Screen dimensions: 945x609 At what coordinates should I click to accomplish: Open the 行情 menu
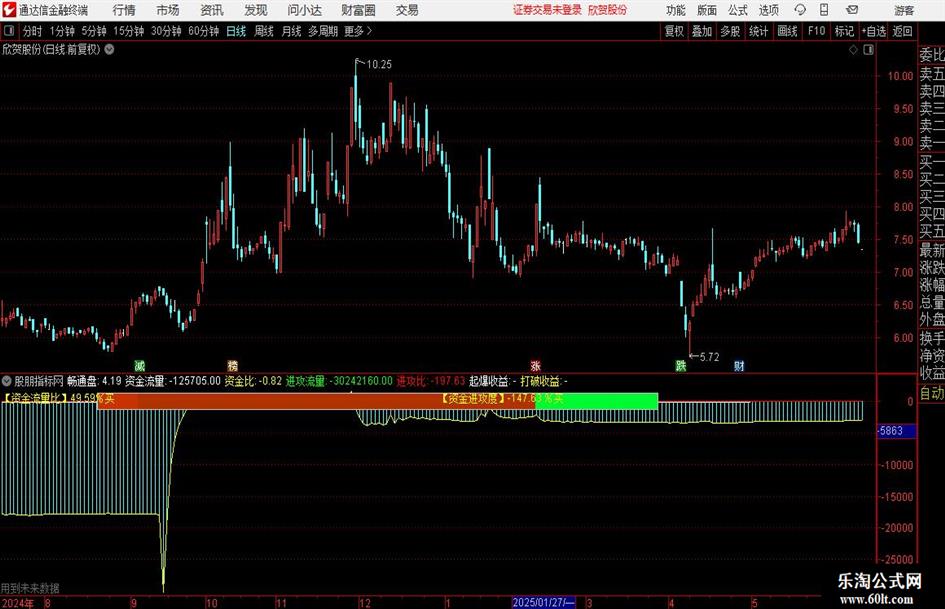pyautogui.click(x=124, y=10)
